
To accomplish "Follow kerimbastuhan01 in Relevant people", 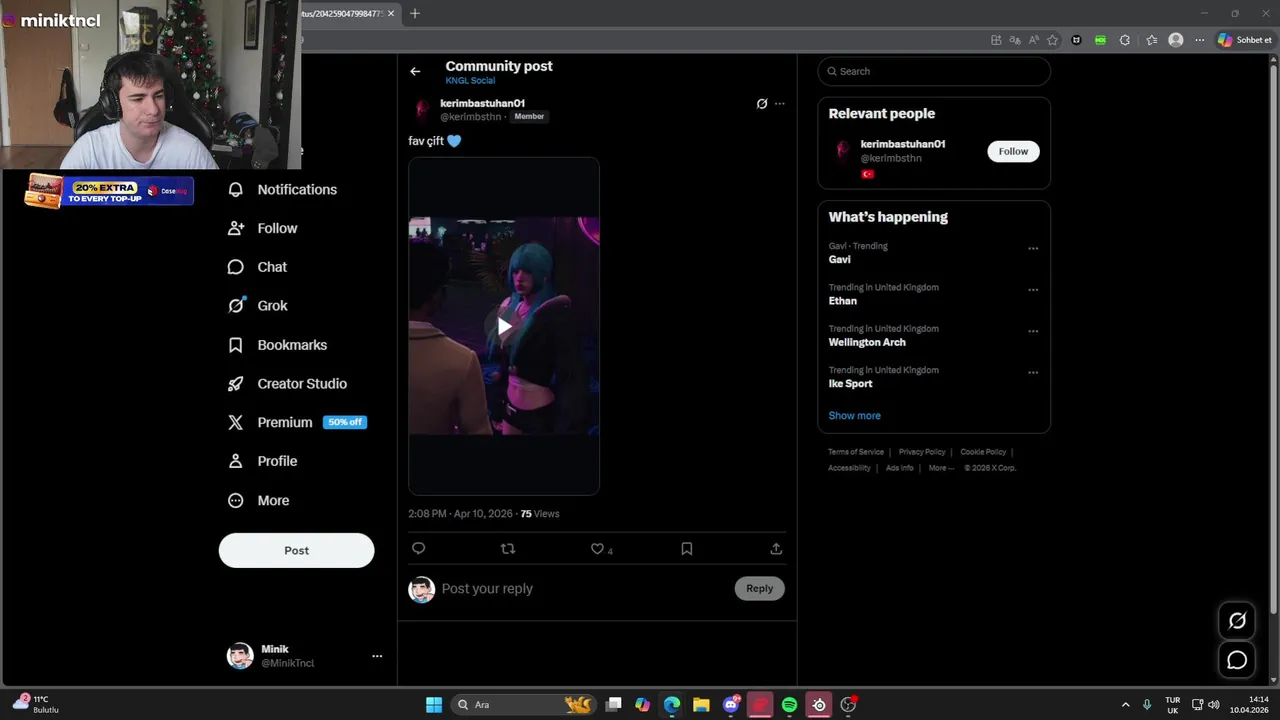I will (x=1013, y=151).
